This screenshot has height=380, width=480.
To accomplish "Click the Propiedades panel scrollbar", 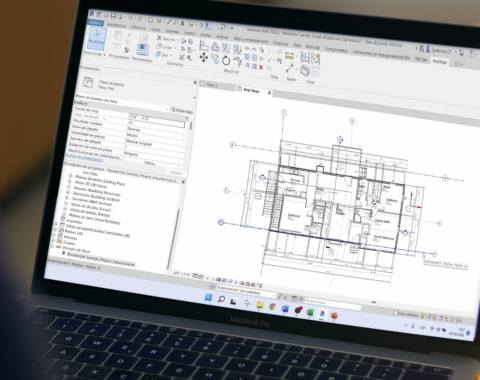I will click(x=191, y=126).
